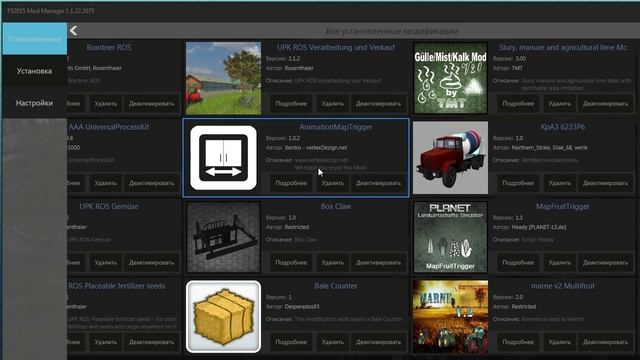This screenshot has width=640, height=360.
Task: Open the Установленные tab in sidebar
Action: 34,39
